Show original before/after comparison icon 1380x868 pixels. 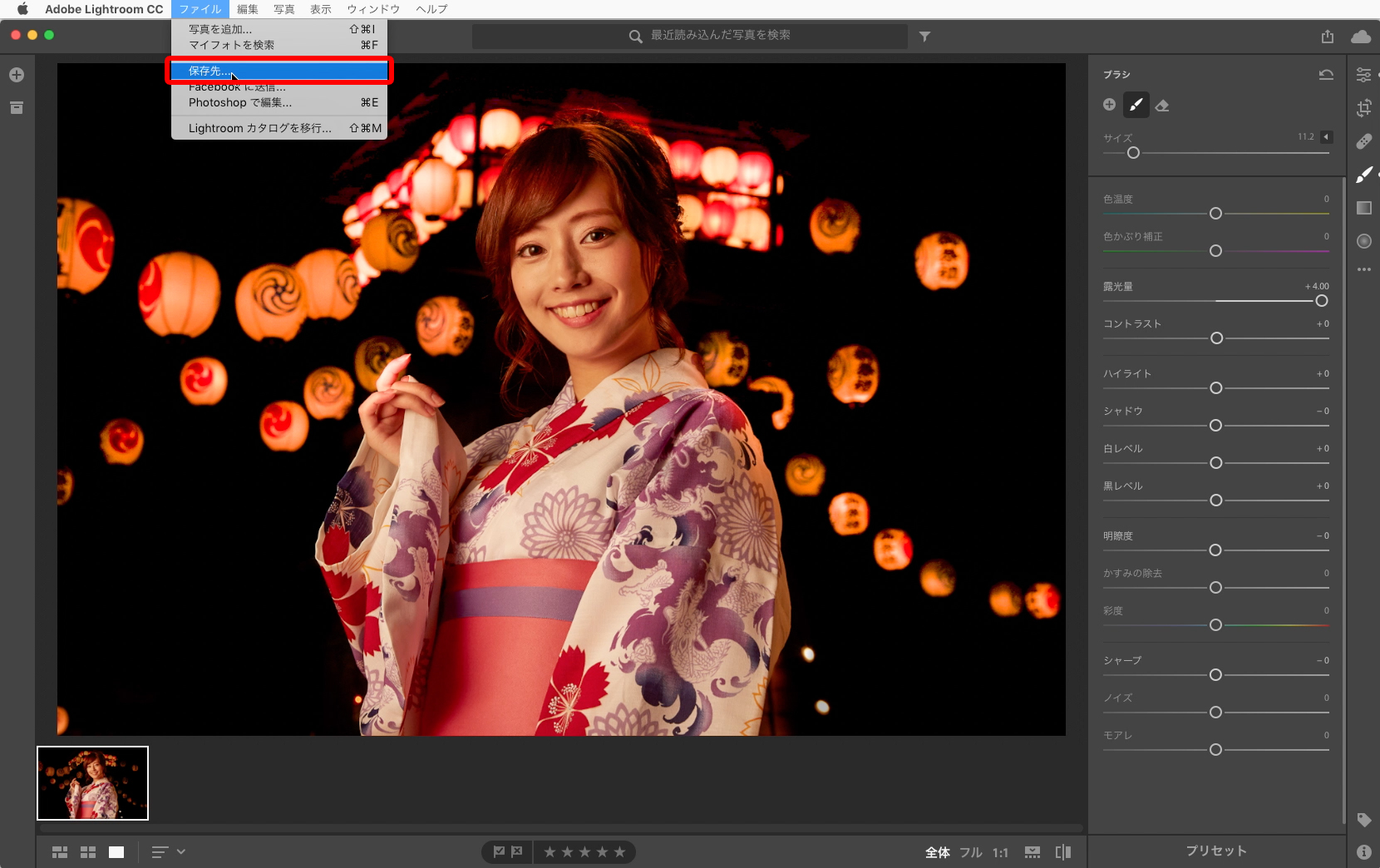[x=1062, y=852]
